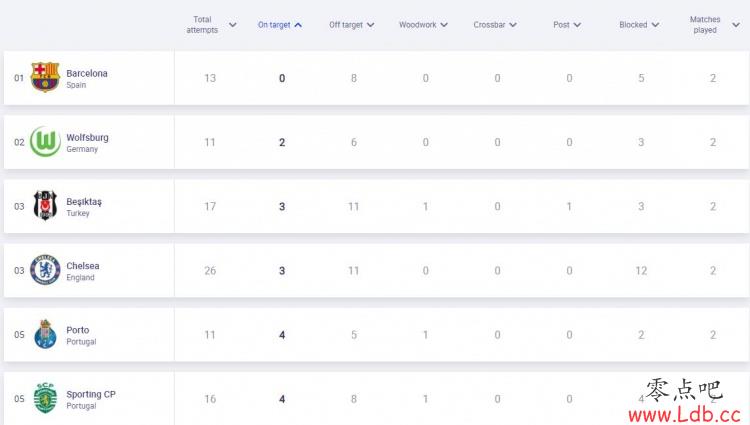Click the Sporting CP club crest
The height and width of the screenshot is (425, 750).
click(x=45, y=398)
